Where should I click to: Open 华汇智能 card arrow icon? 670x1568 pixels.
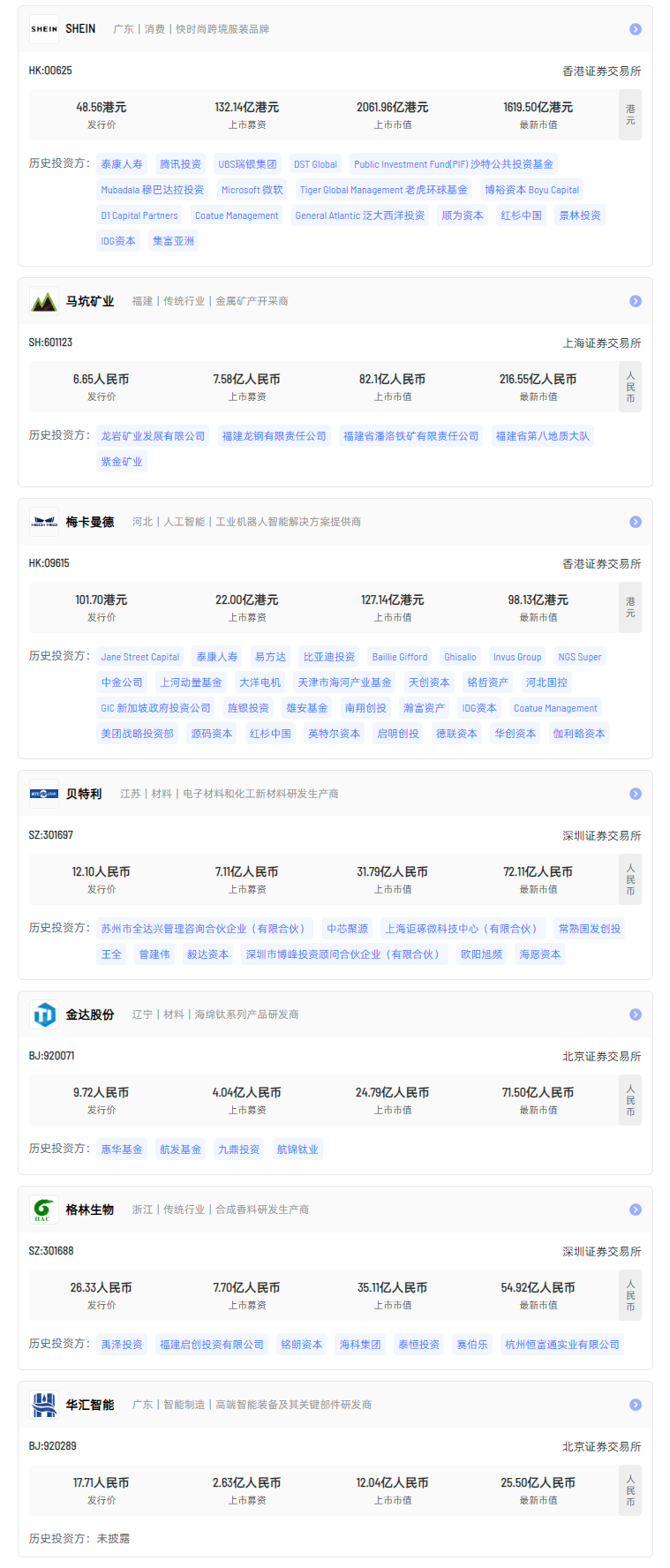click(635, 1405)
